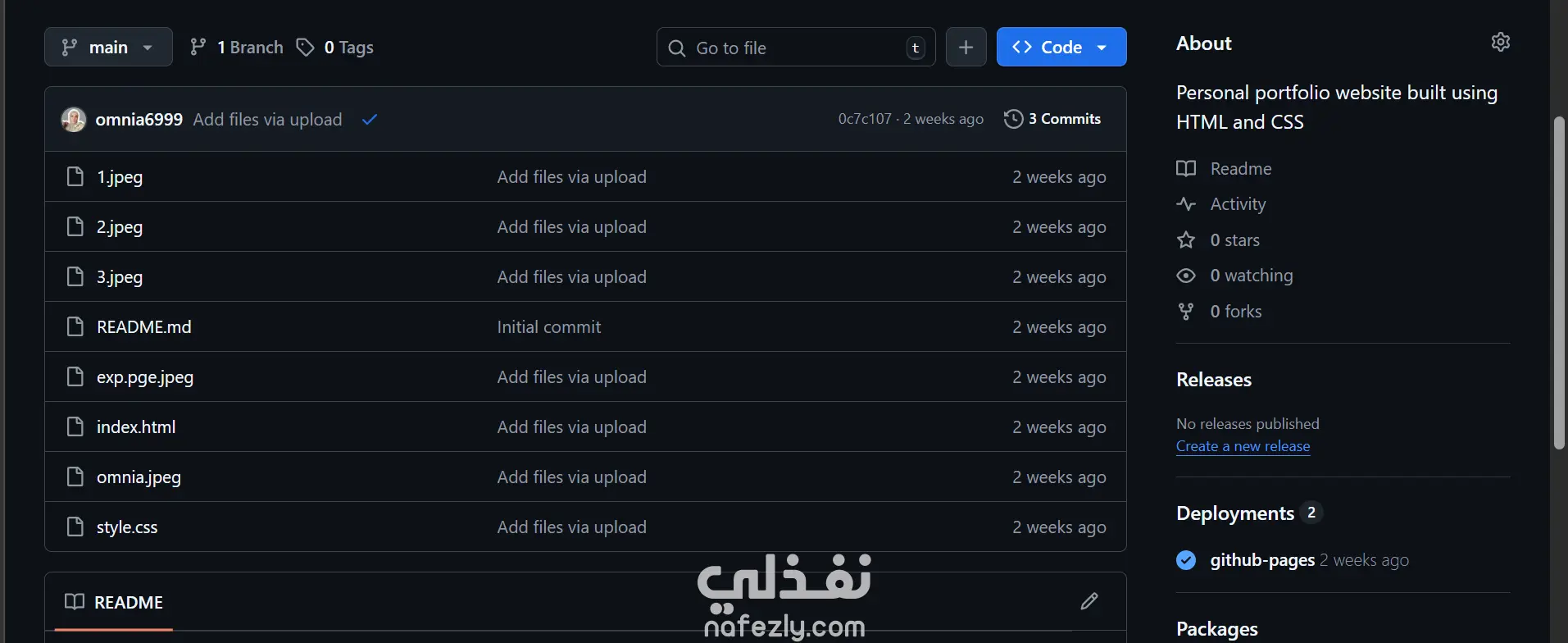This screenshot has width=1568, height=643.
Task: Select the README tab
Action: click(x=114, y=602)
